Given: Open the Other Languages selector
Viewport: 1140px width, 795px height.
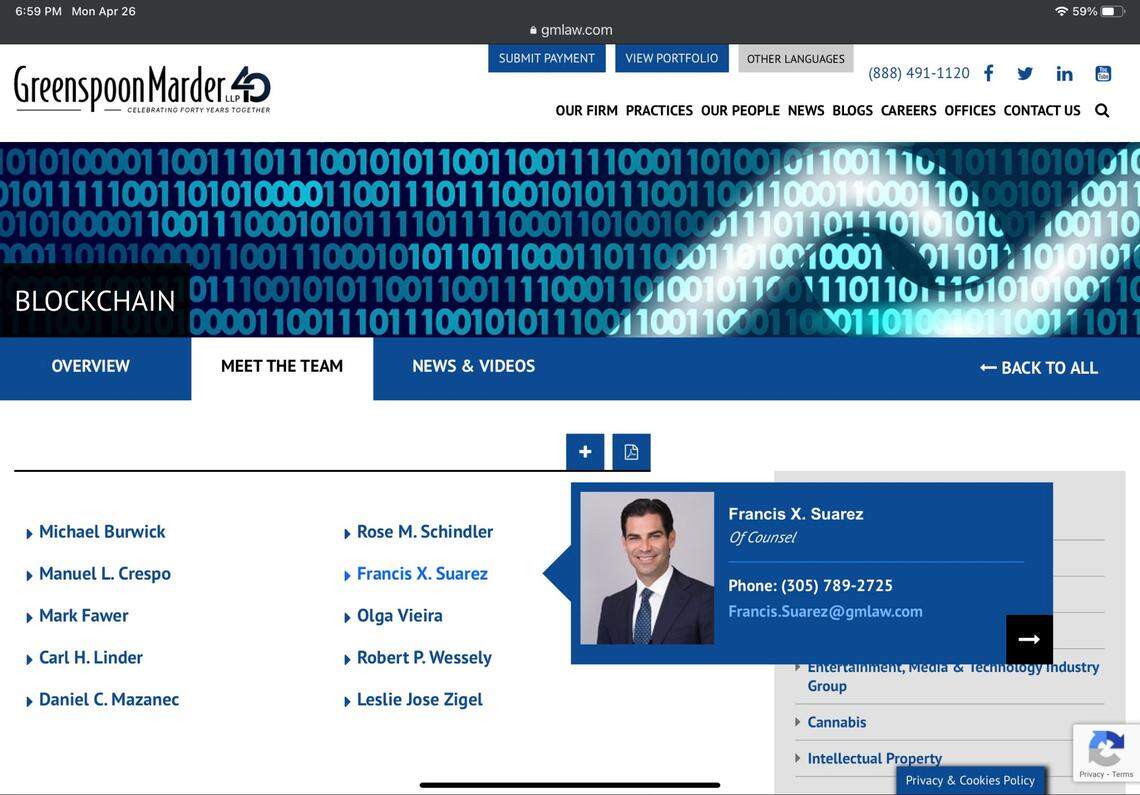Looking at the screenshot, I should coord(795,58).
